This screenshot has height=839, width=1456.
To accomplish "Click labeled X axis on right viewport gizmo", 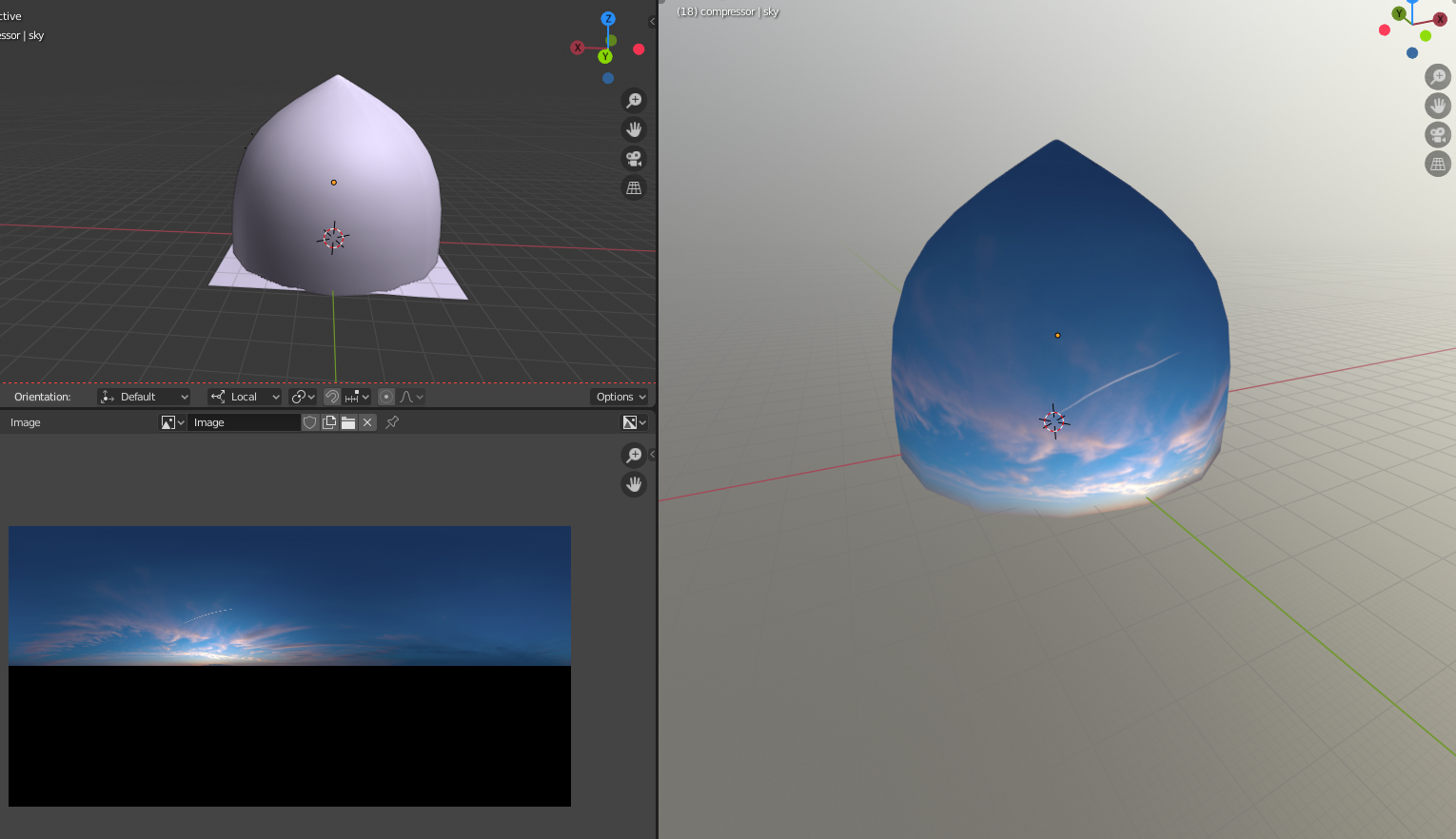I will pos(1440,19).
